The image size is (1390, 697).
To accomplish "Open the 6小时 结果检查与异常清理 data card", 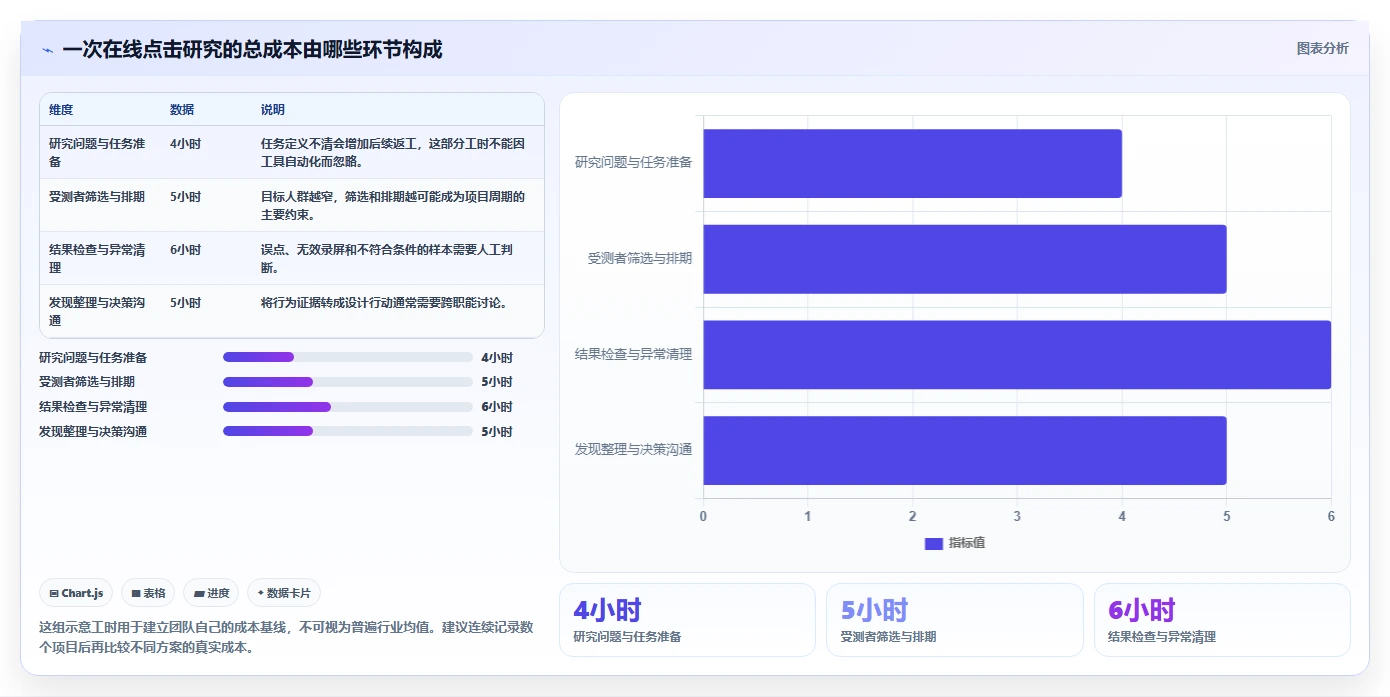I will [1222, 620].
